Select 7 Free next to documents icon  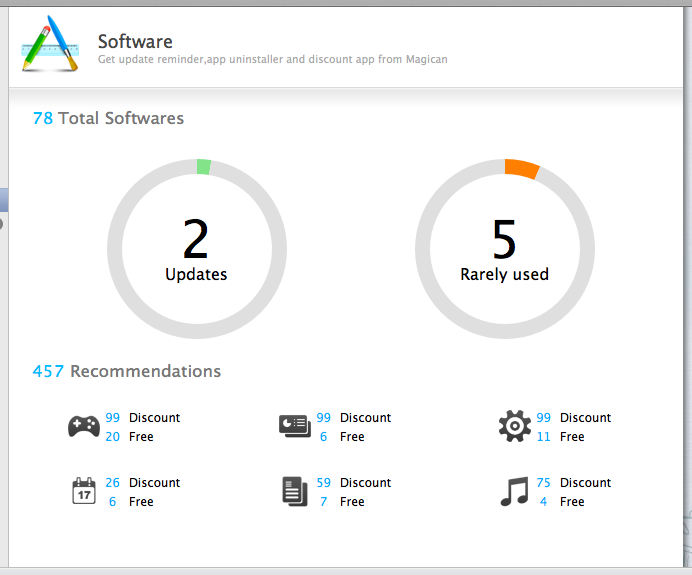tap(342, 501)
